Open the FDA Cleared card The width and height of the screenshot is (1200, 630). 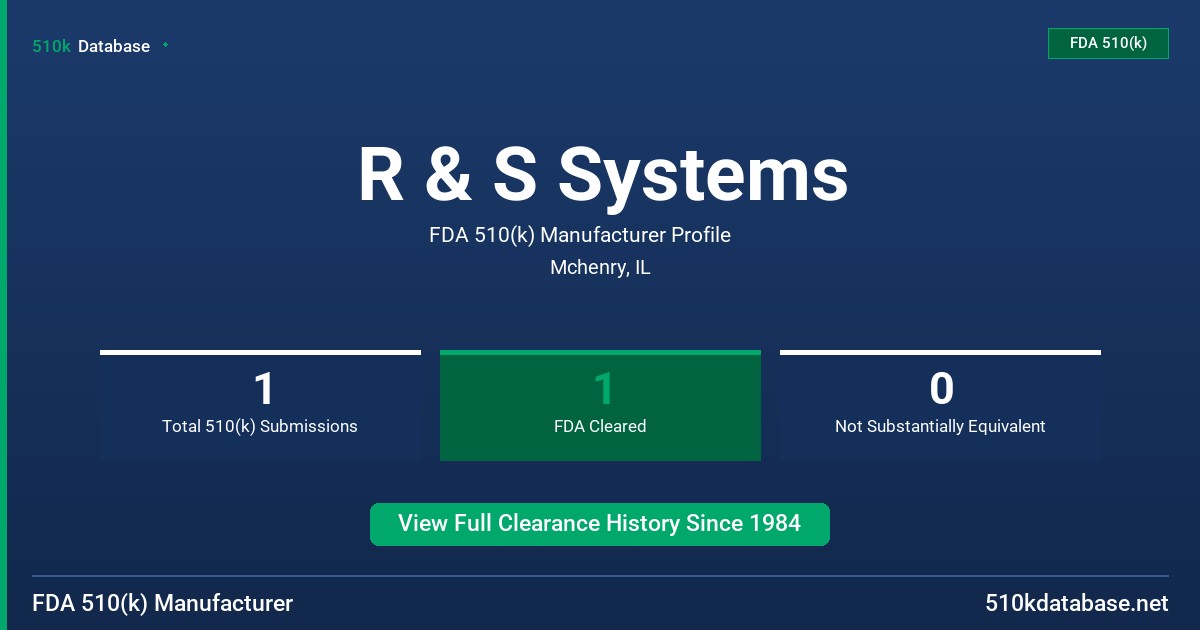pos(600,406)
